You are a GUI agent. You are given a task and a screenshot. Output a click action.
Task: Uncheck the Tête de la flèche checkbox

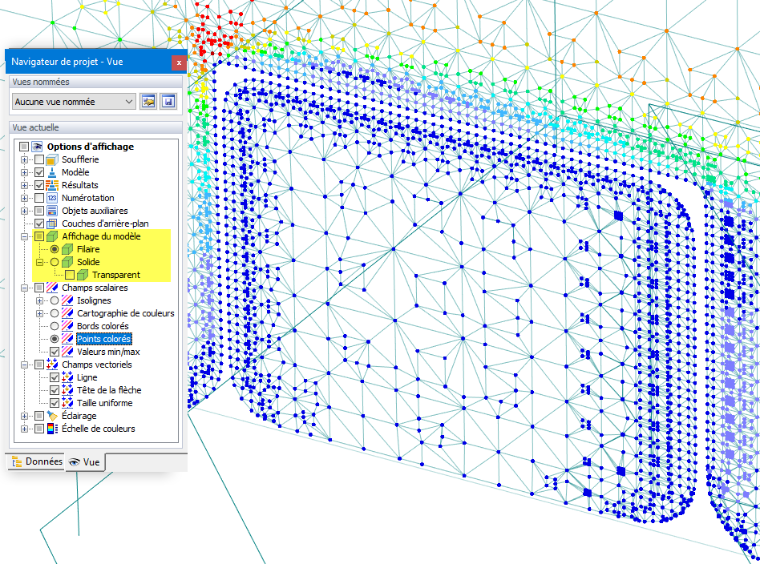(x=55, y=390)
